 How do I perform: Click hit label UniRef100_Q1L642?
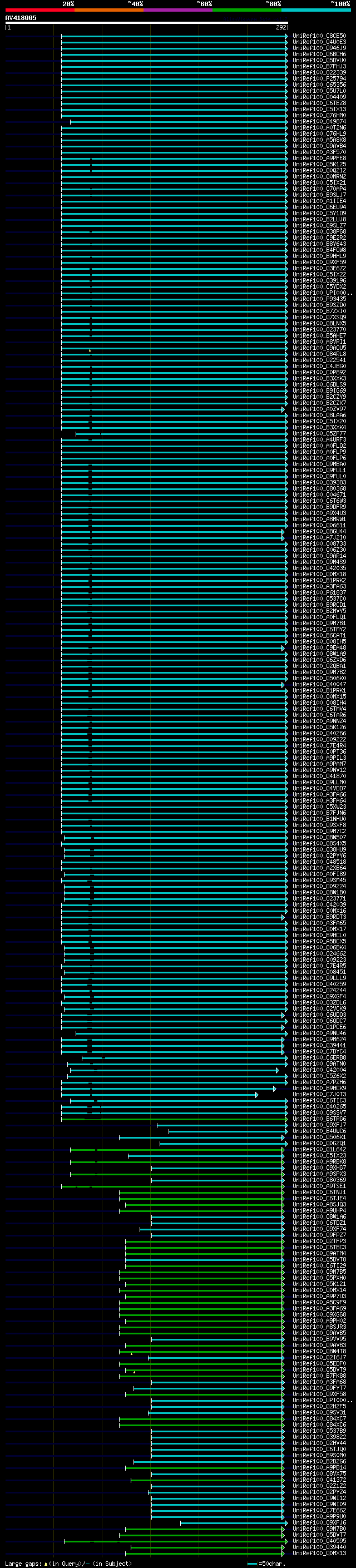click(319, 1149)
